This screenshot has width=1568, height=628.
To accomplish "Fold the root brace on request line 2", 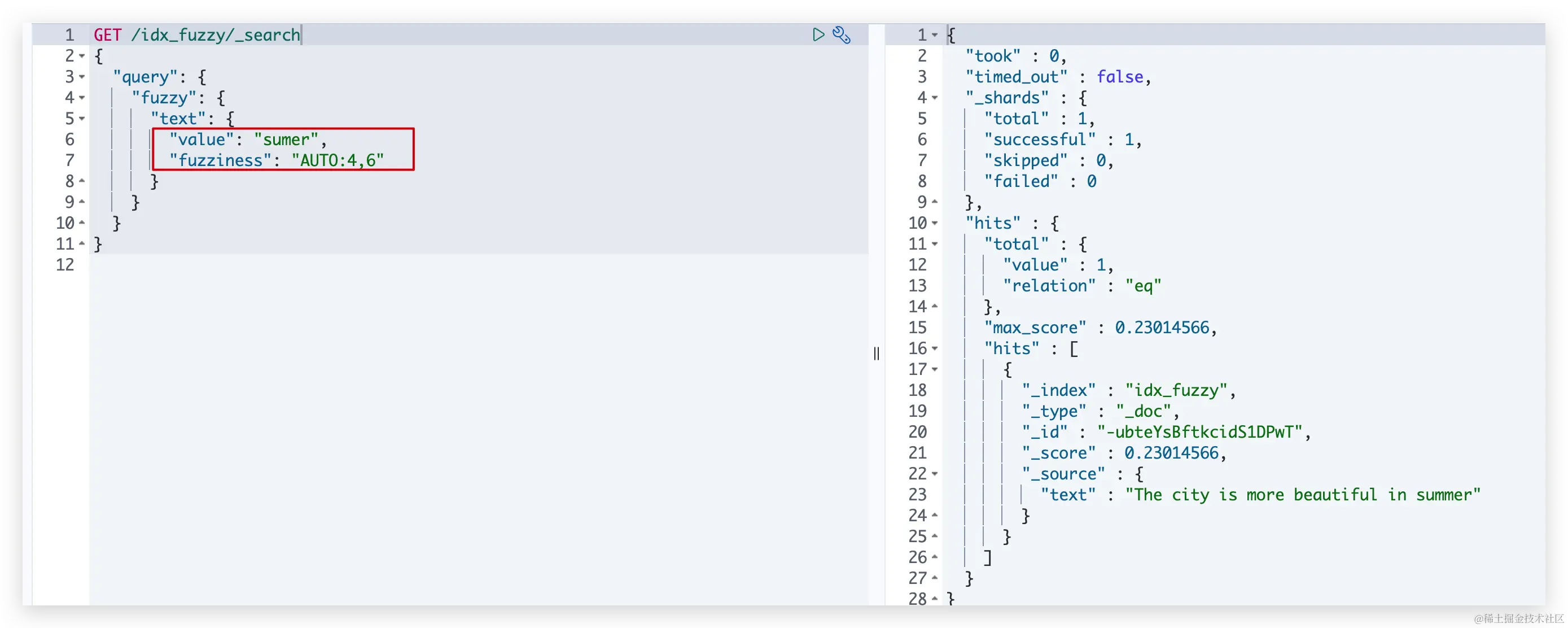I will click(82, 56).
